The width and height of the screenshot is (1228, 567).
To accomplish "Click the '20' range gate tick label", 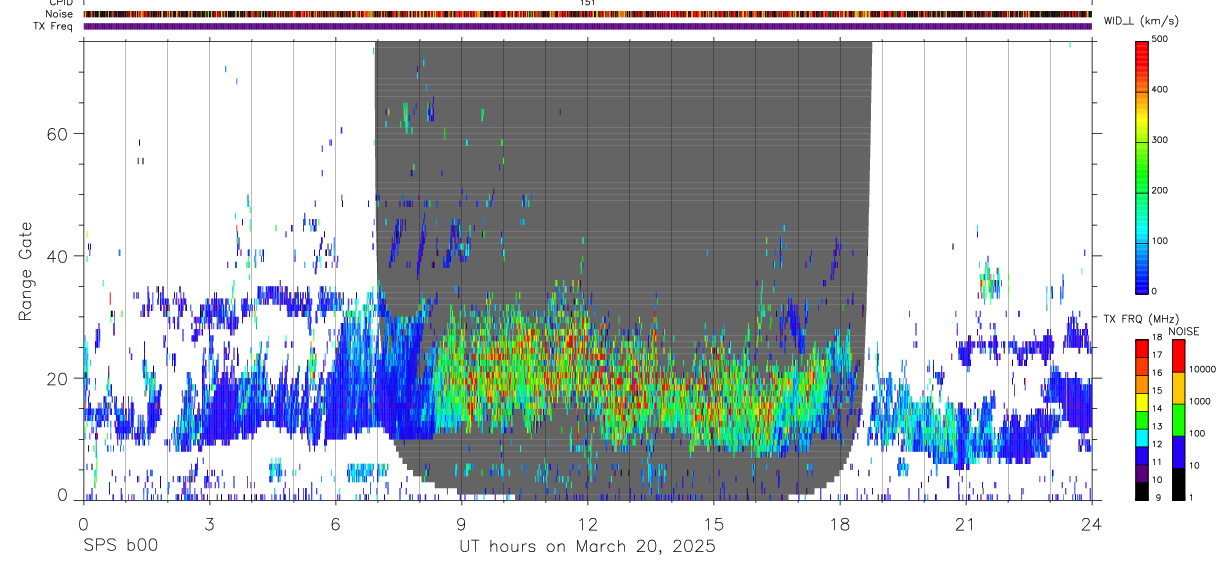I will (58, 378).
